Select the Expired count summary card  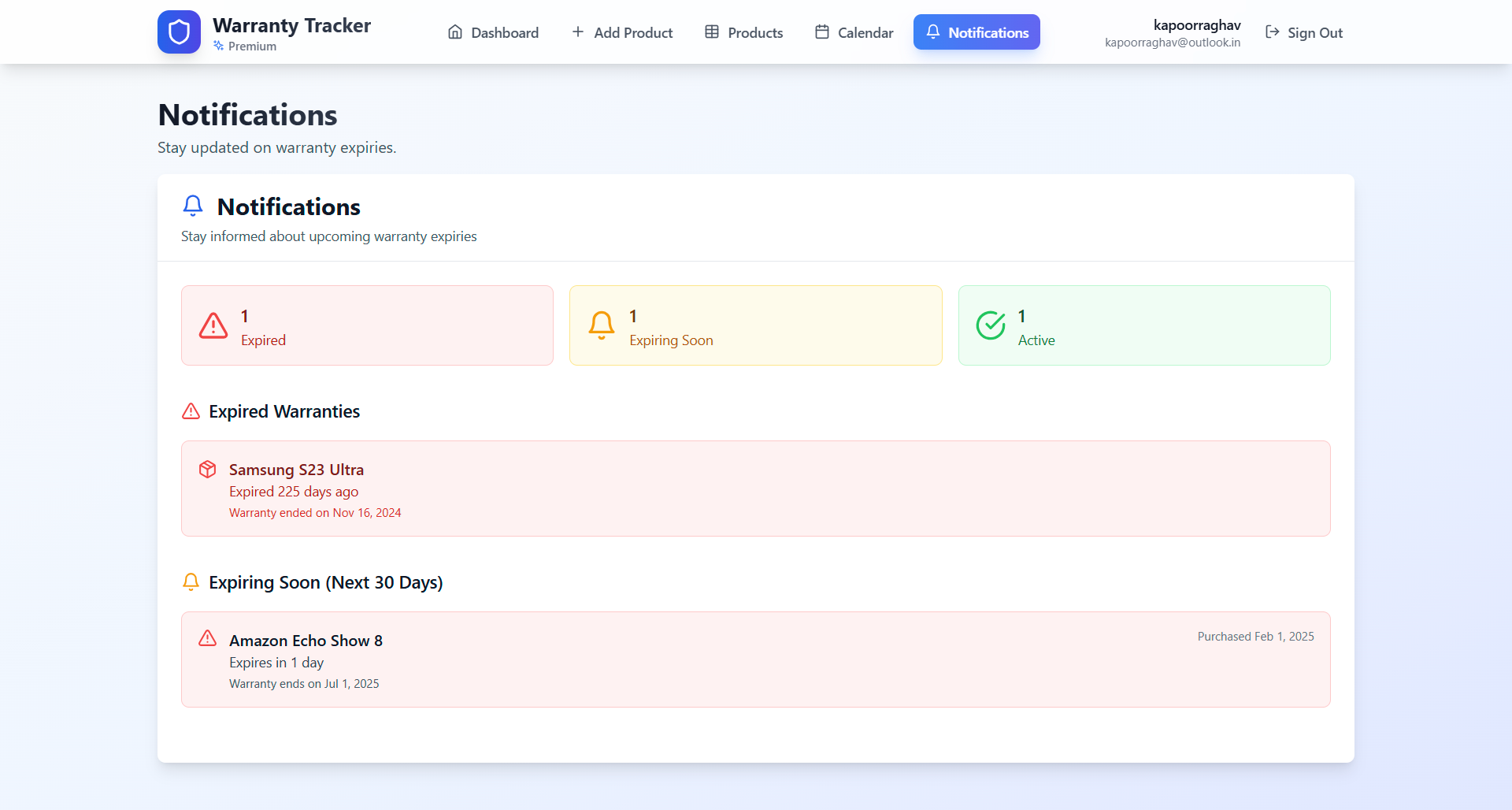pos(368,325)
